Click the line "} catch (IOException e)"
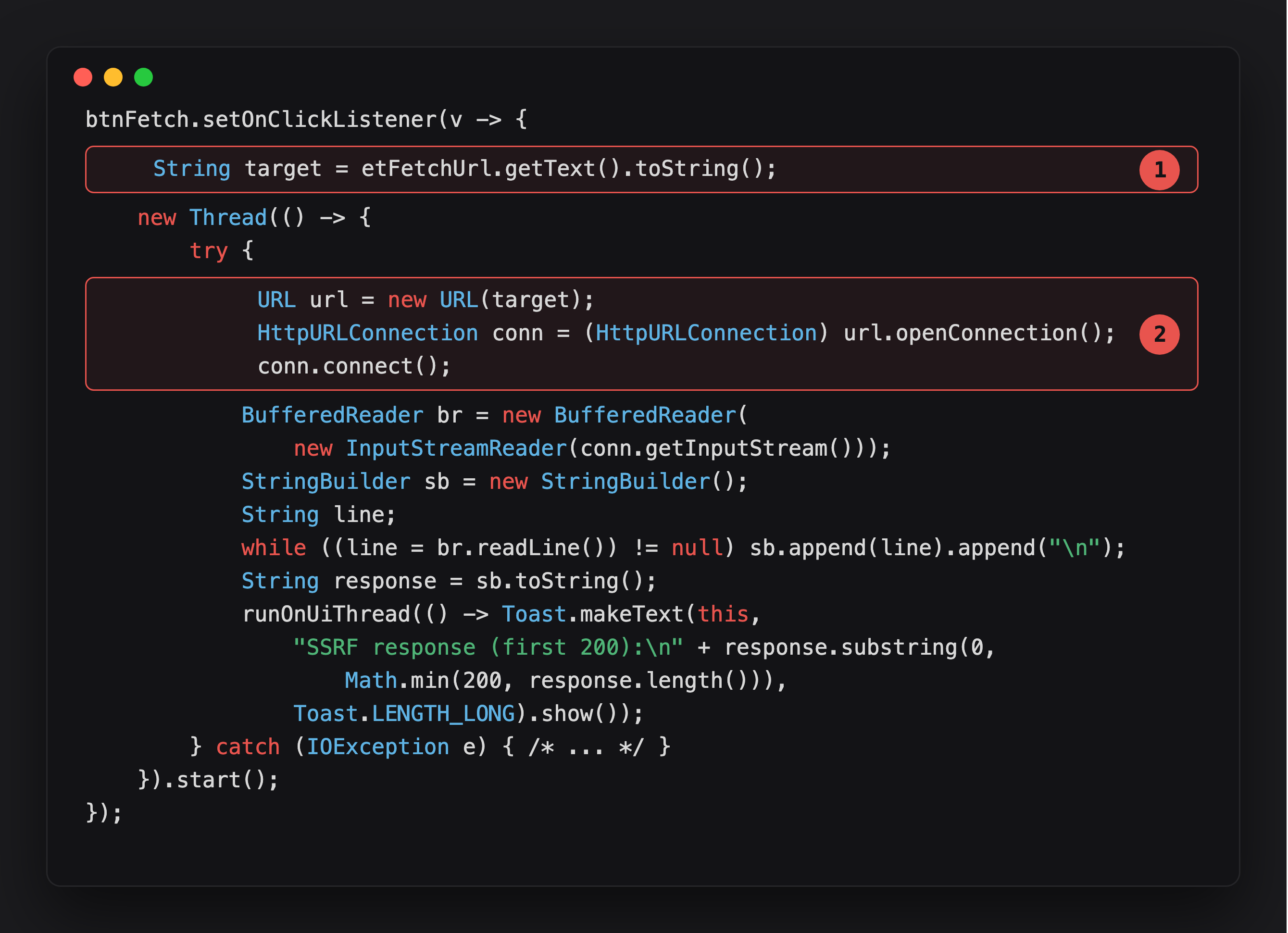This screenshot has width=1288, height=933. pyautogui.click(x=430, y=747)
